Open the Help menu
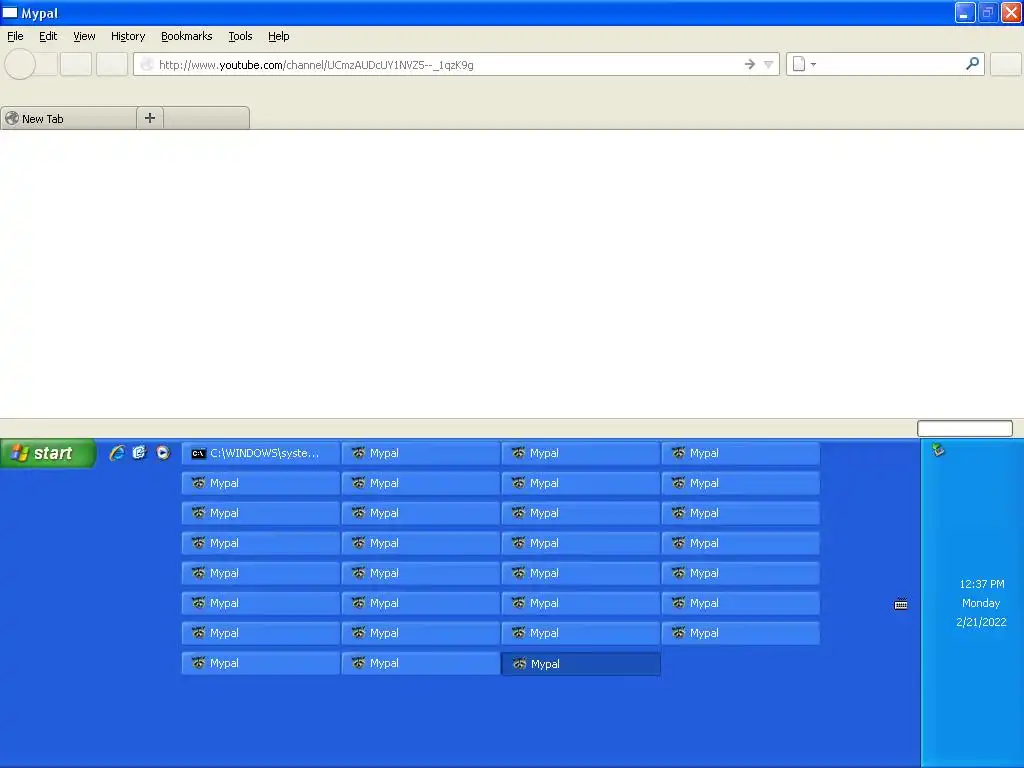Viewport: 1024px width, 768px height. [x=279, y=37]
